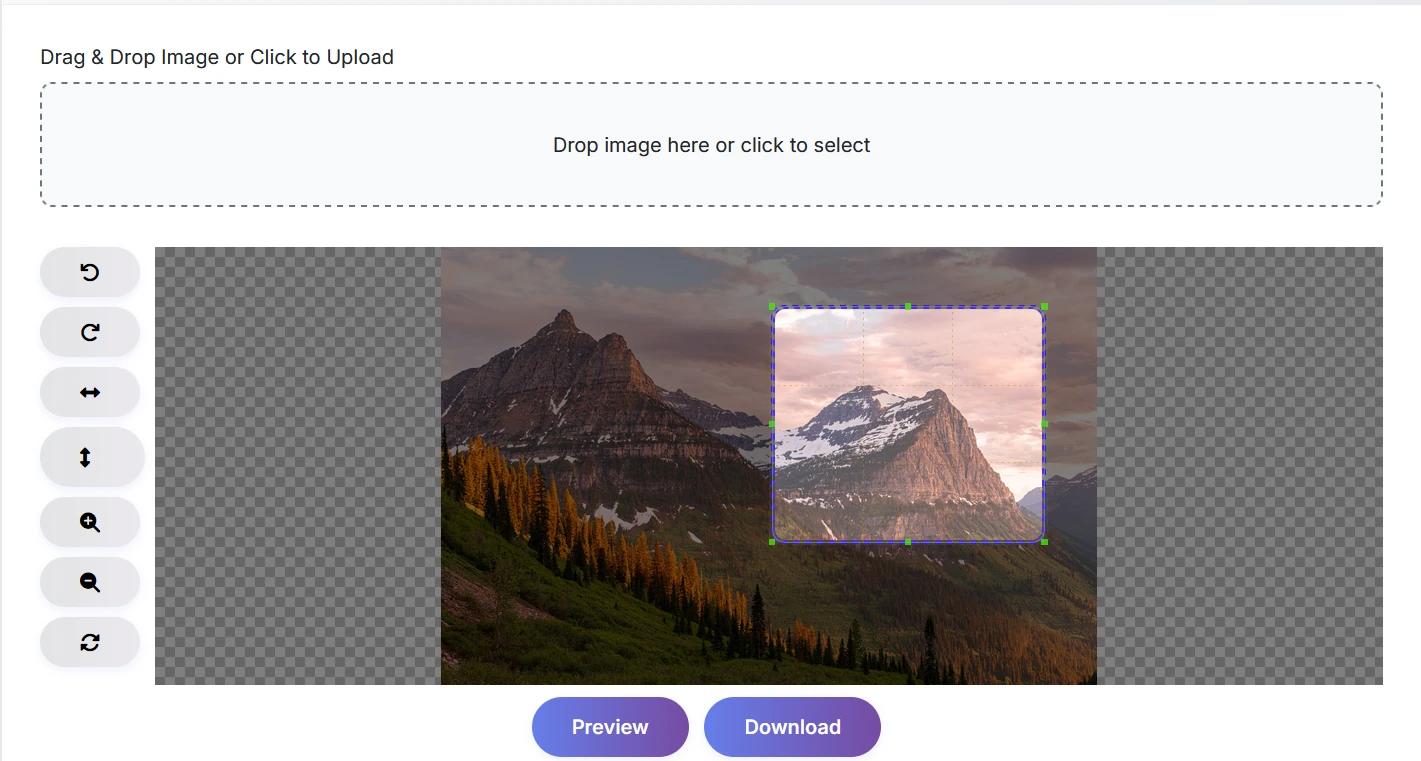
Task: Flip the image horizontally
Action: [x=89, y=391]
